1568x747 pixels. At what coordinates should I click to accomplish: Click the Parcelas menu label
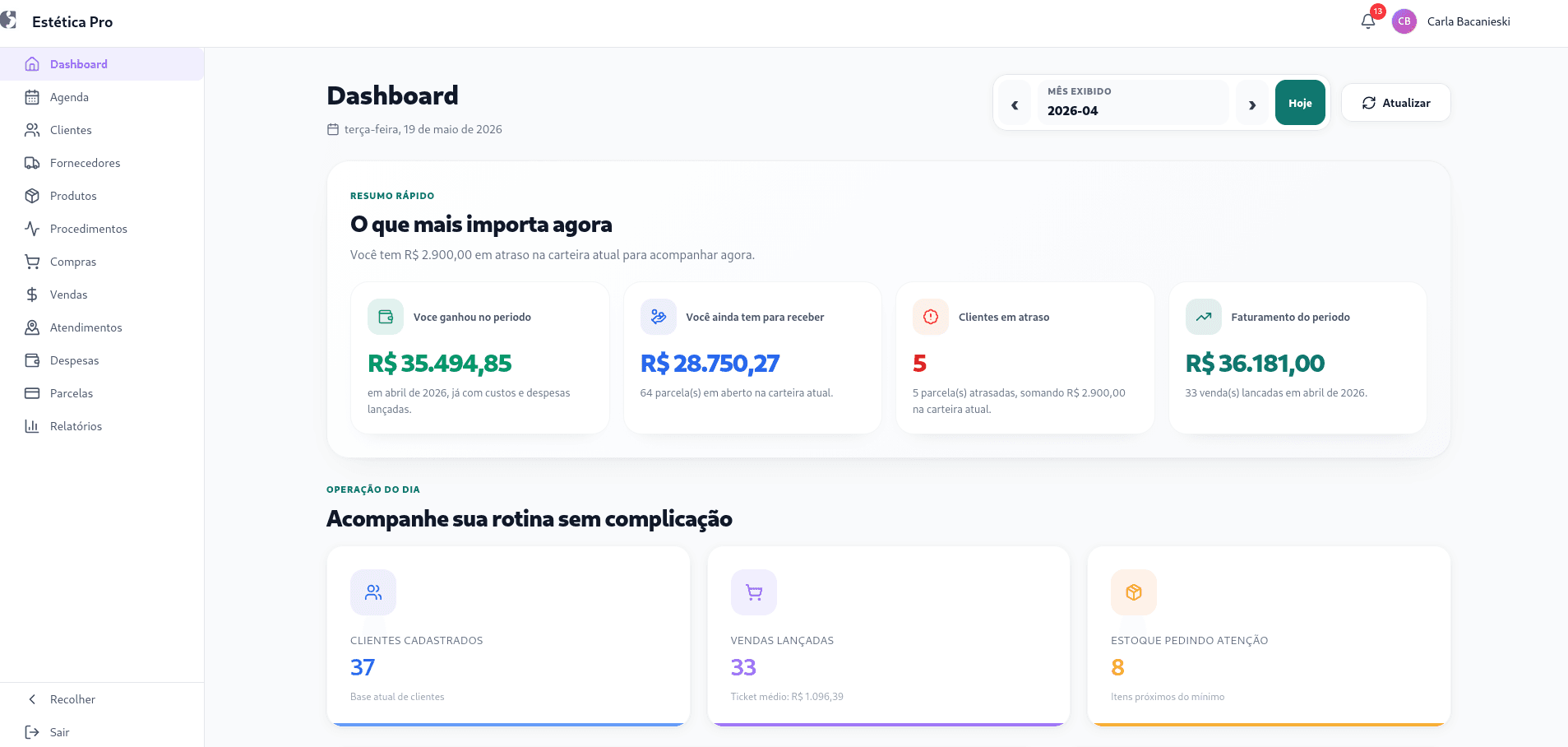[x=72, y=393]
